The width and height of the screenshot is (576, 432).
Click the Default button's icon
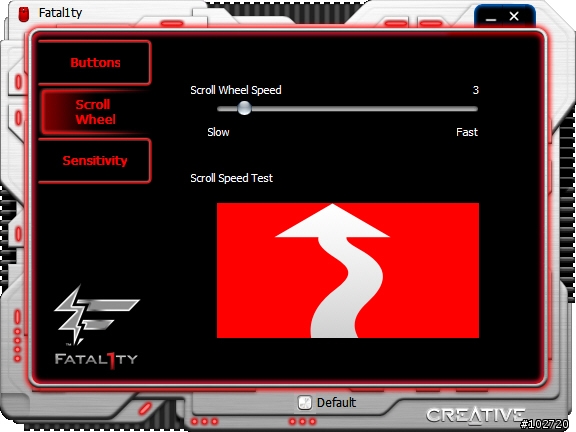click(305, 403)
